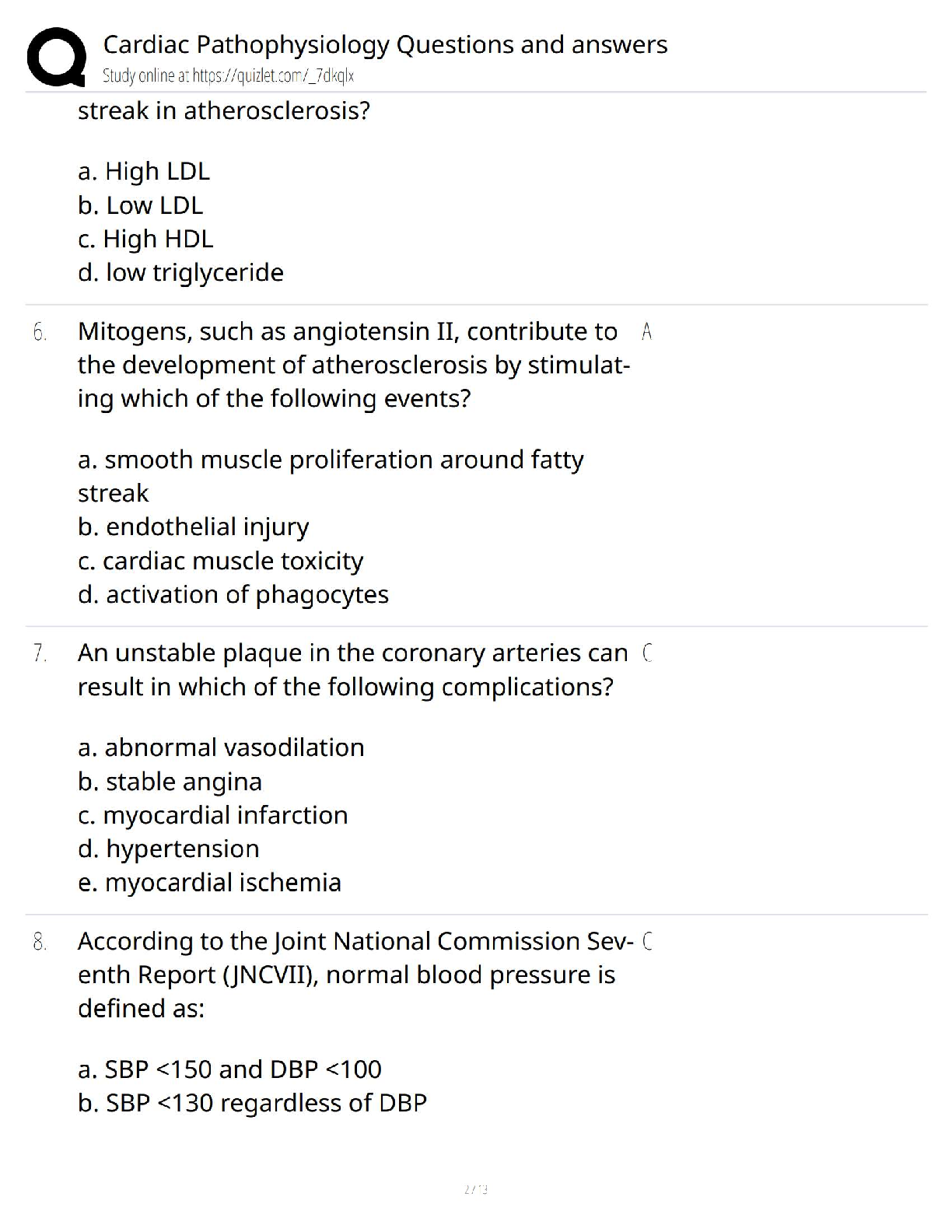Select 'c. myocardial infarction' option
Viewport: 952px width, 1232px height.
pyautogui.click(x=212, y=815)
